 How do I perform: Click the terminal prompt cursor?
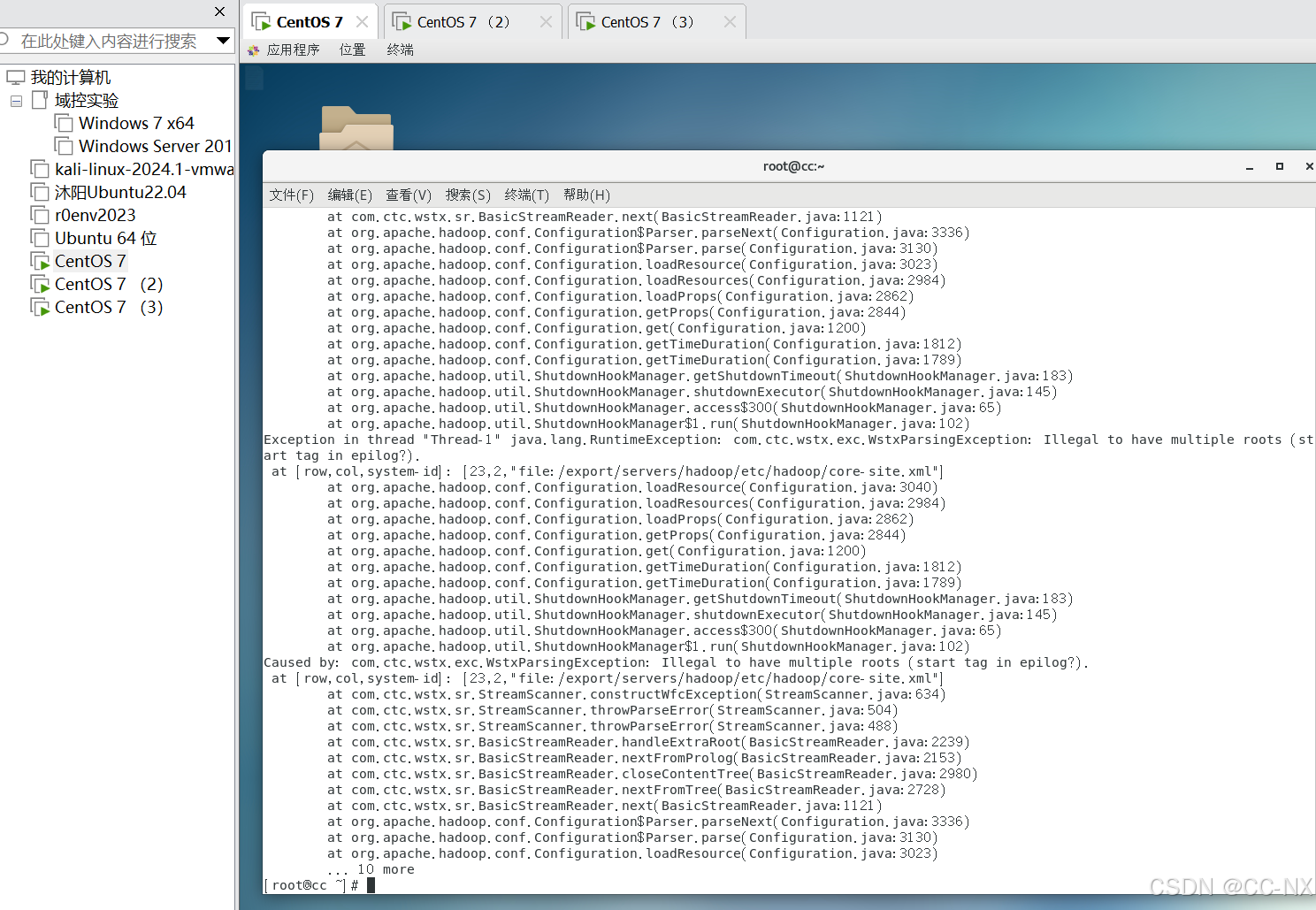pos(371,885)
